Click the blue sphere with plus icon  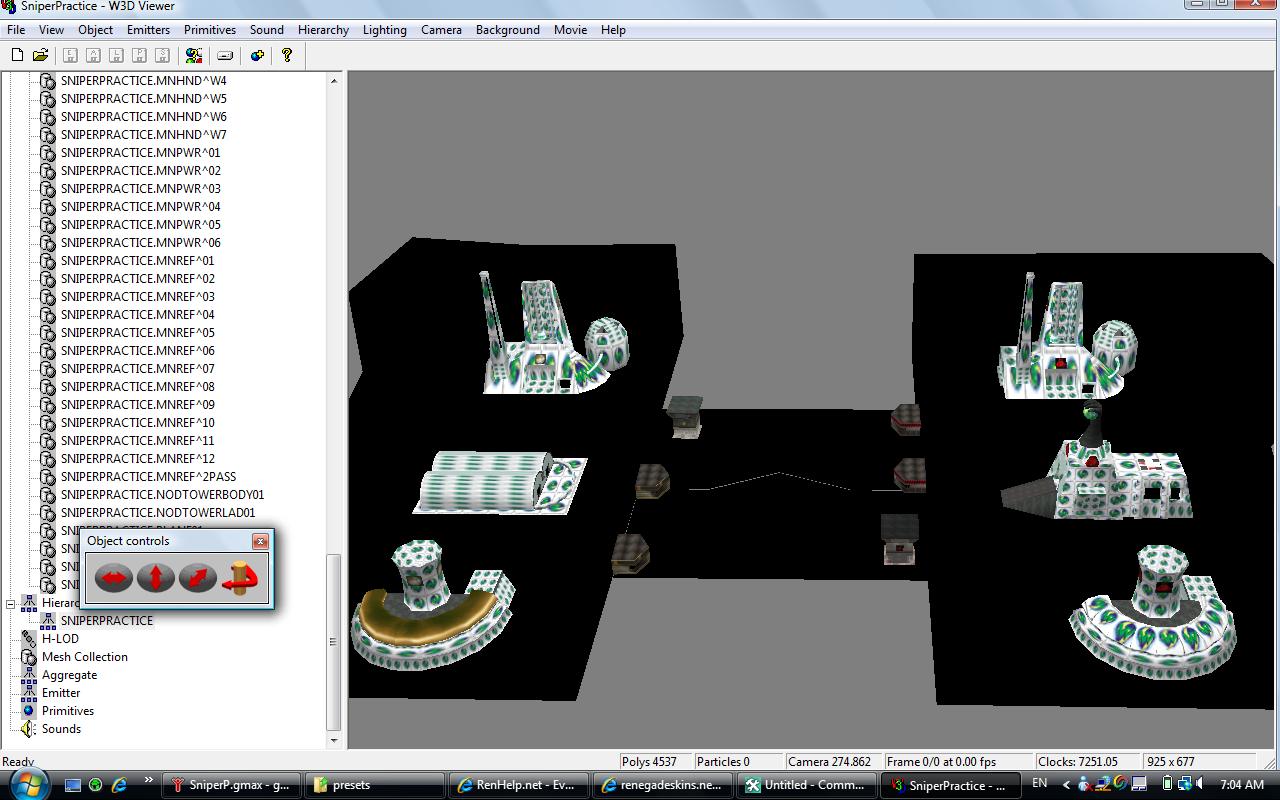[x=257, y=55]
